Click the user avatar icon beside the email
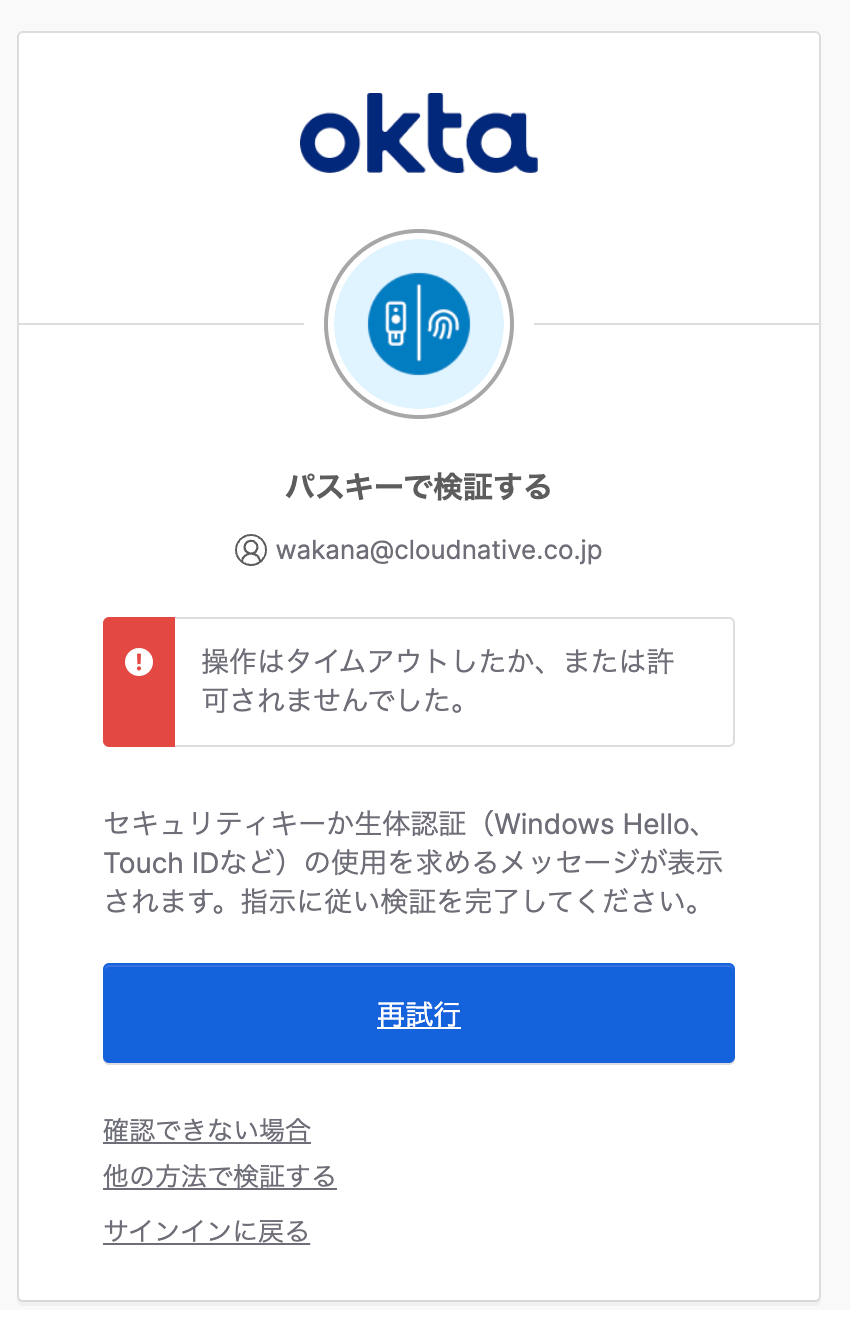Screen dimensions: 850x1328 (250, 549)
